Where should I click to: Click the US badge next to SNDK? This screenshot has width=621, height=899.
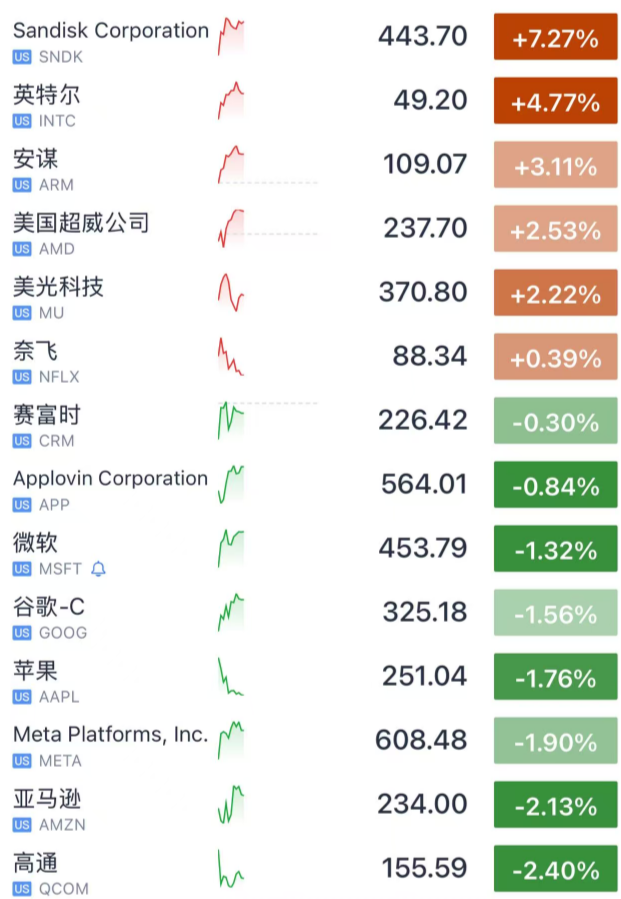pyautogui.click(x=22, y=57)
